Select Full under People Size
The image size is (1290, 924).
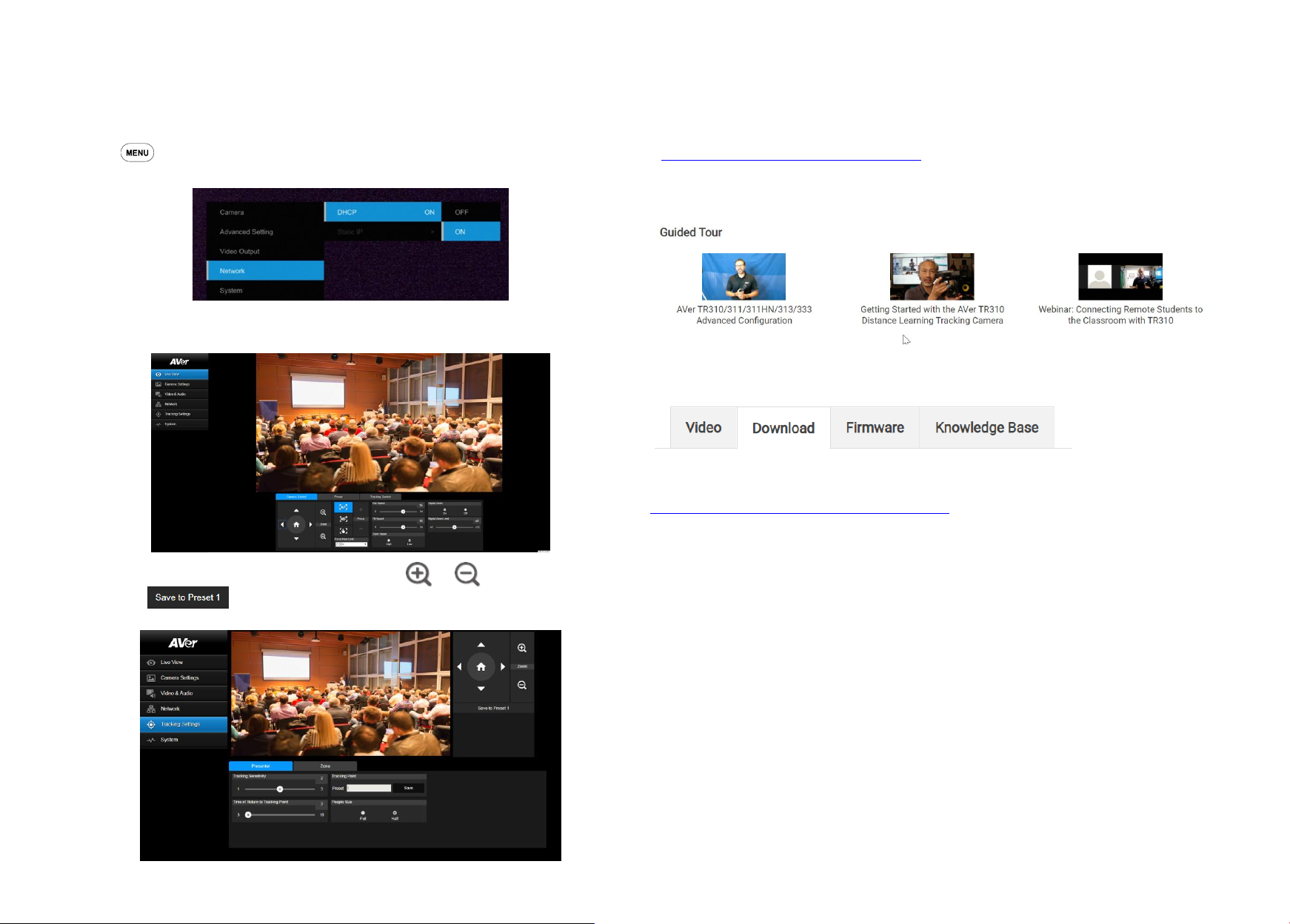[x=363, y=814]
